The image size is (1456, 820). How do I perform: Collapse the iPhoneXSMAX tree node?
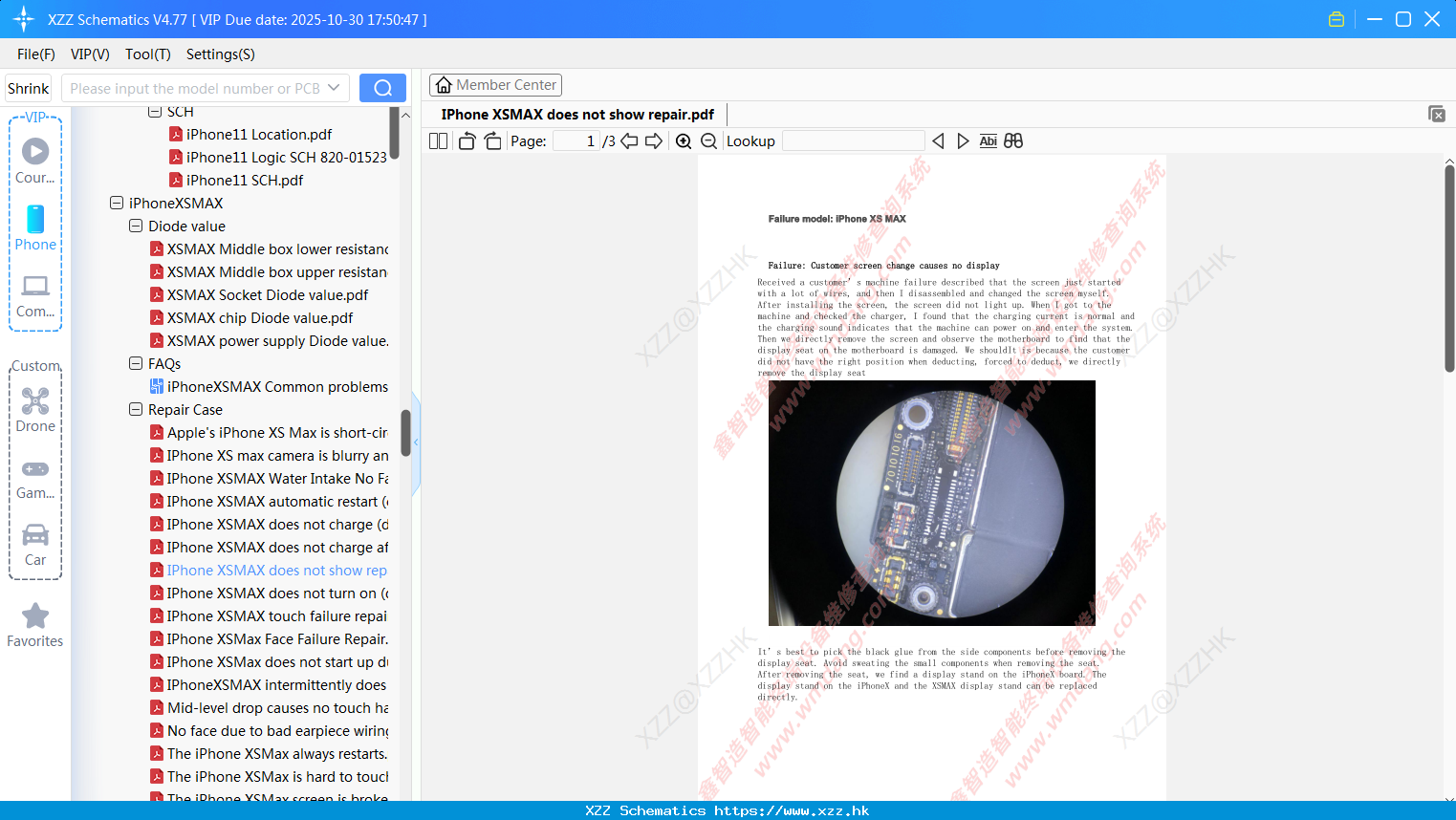tap(117, 203)
